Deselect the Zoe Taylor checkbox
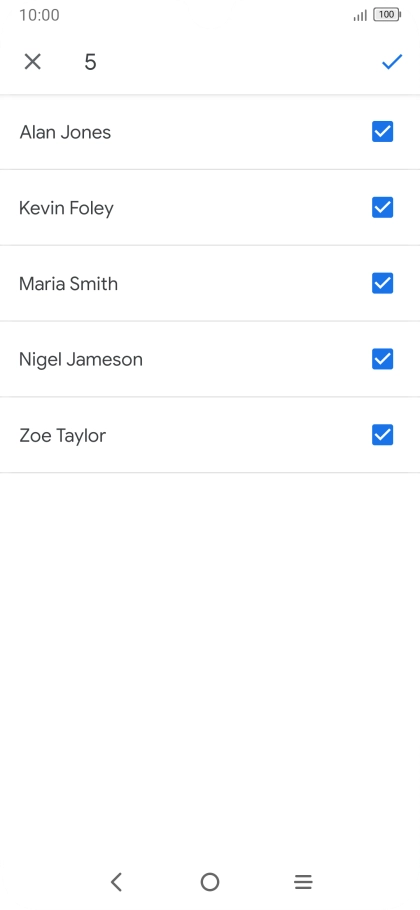 click(x=382, y=435)
